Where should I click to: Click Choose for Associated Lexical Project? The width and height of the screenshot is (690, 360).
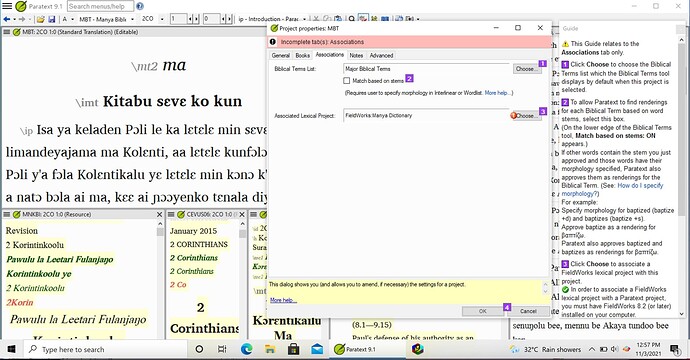527,116
